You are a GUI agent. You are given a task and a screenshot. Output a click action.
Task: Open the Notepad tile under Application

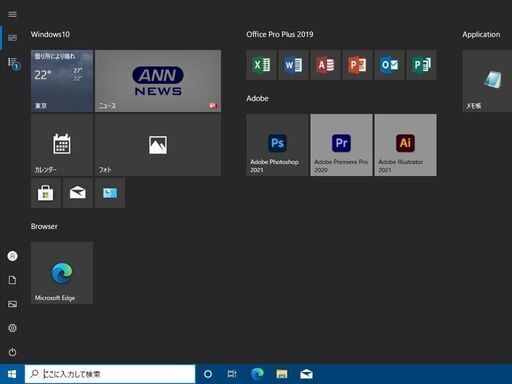(x=487, y=81)
